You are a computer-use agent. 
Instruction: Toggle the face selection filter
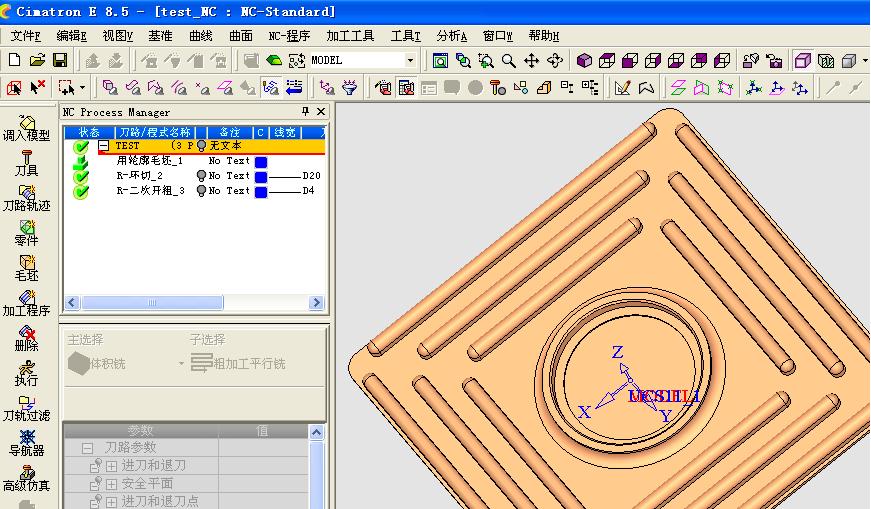133,88
